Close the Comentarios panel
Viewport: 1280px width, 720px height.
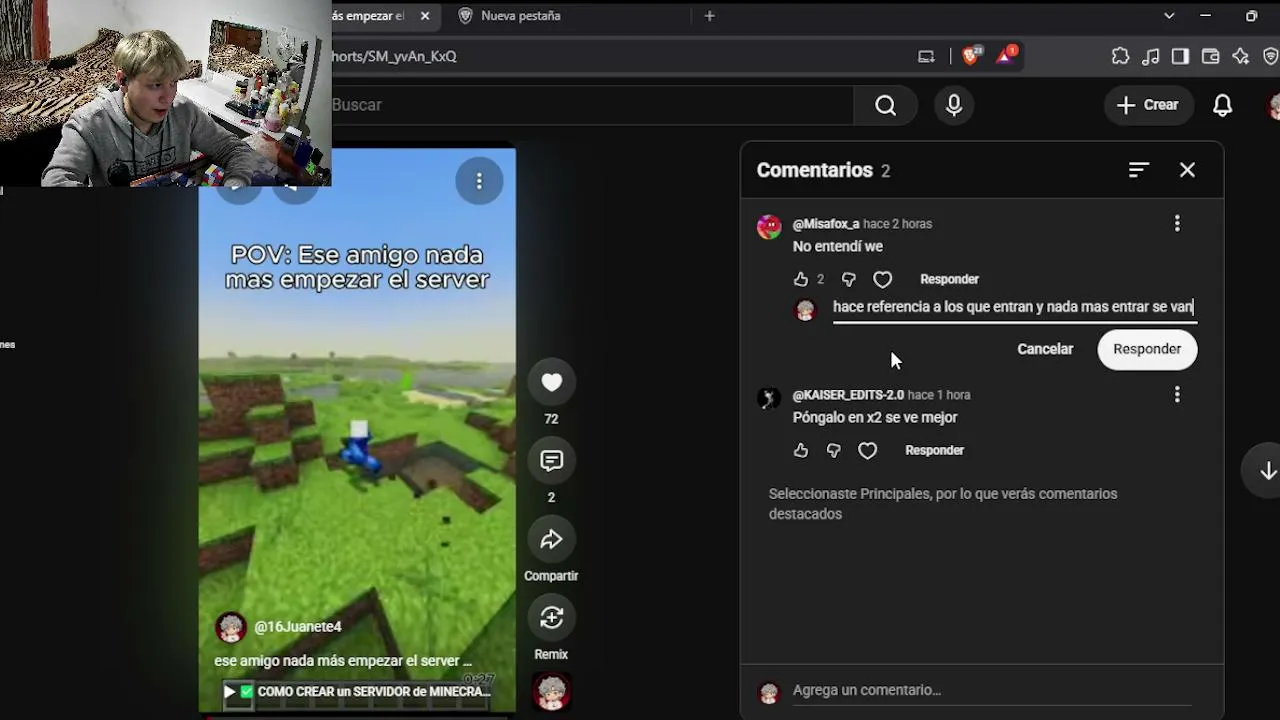click(1187, 170)
